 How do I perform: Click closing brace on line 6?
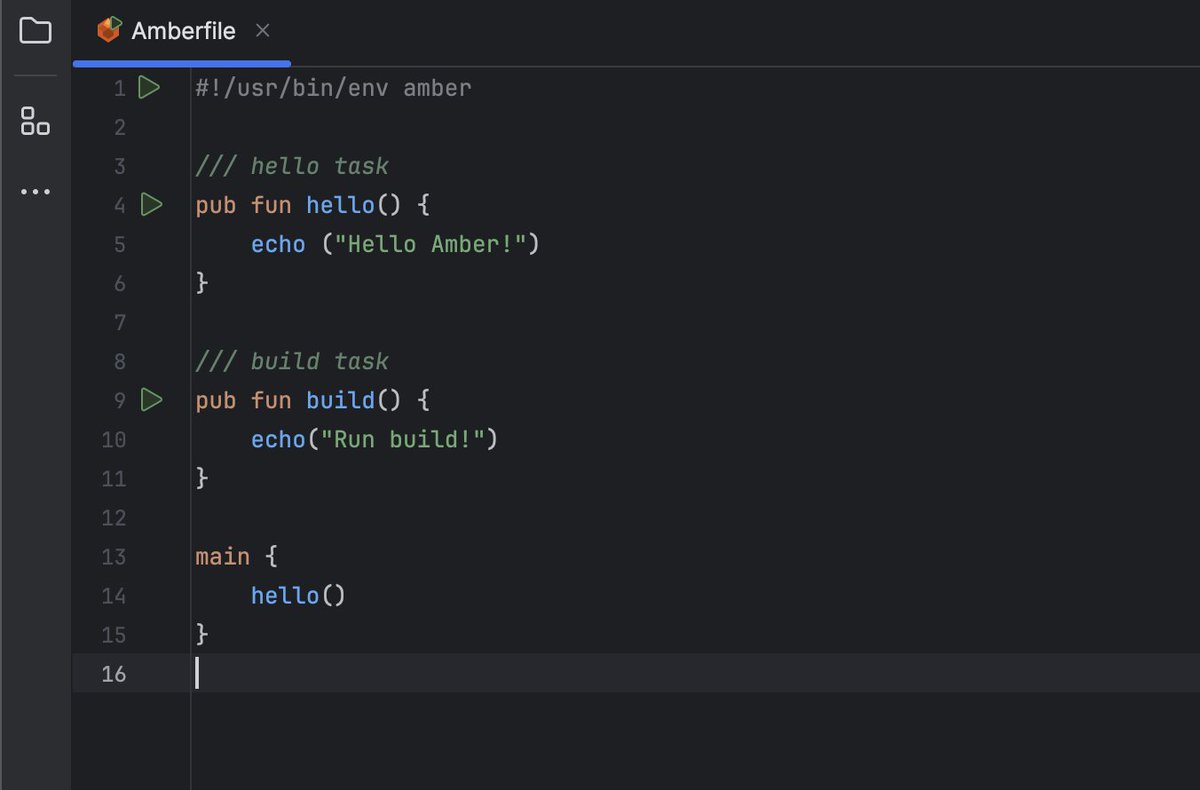202,283
